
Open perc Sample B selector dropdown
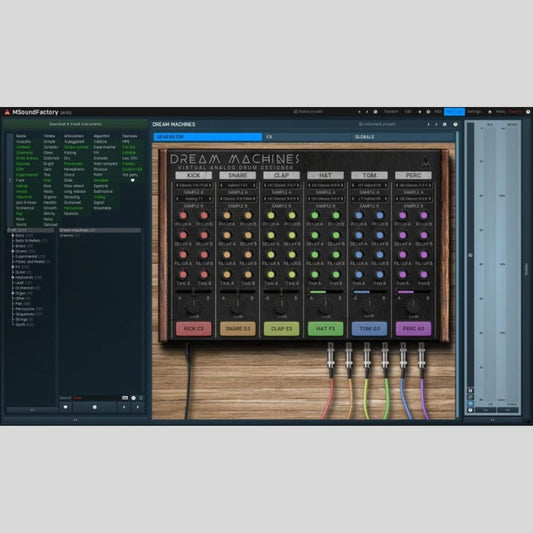[413, 199]
